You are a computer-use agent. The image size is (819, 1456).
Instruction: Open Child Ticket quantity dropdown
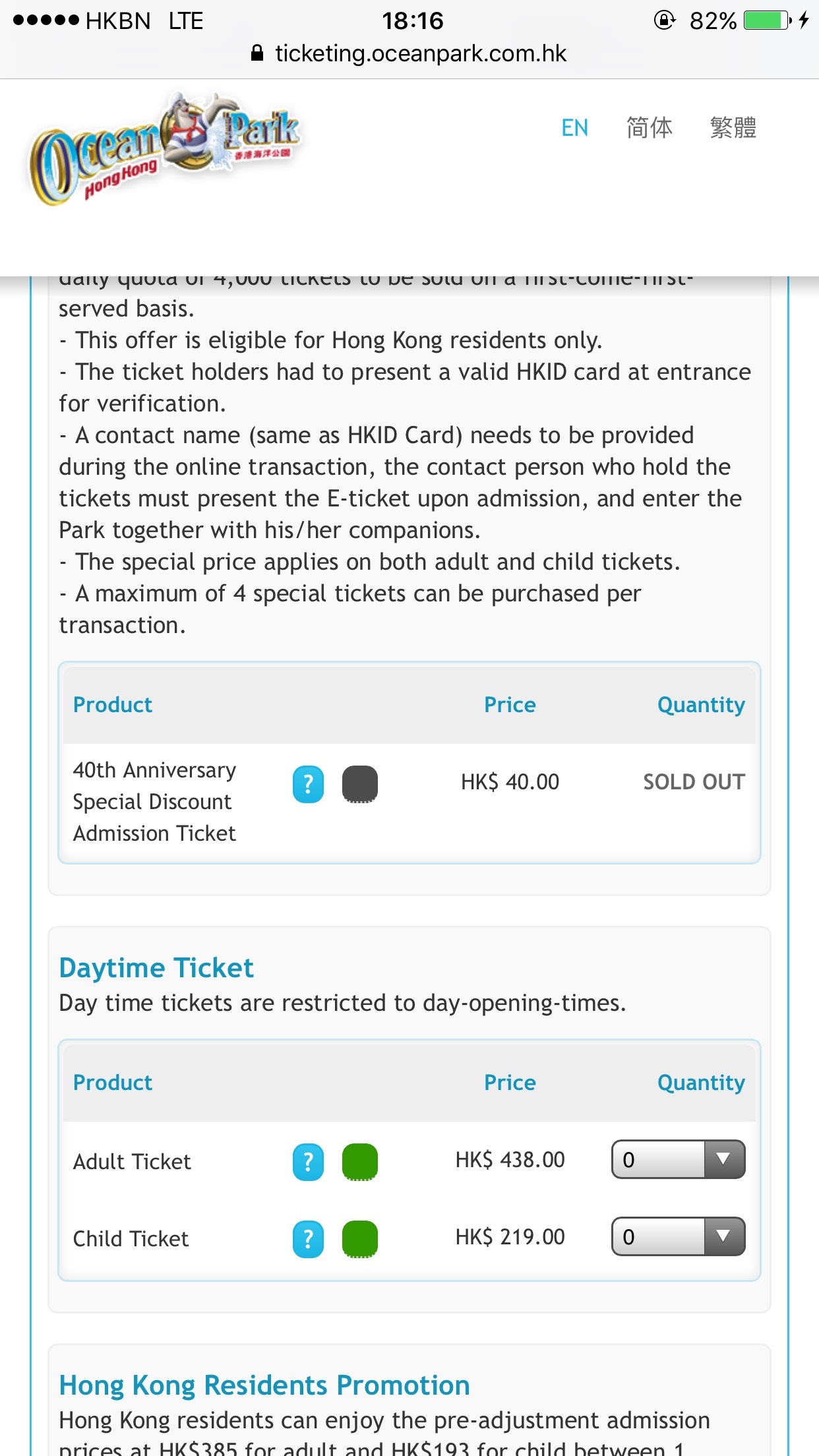coord(679,1236)
